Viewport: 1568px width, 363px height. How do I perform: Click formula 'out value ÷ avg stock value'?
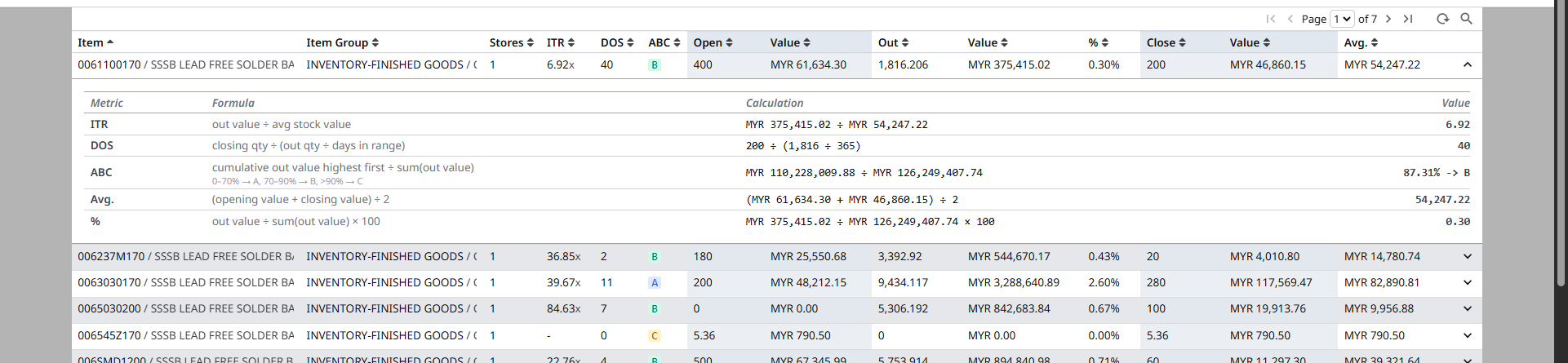point(282,124)
